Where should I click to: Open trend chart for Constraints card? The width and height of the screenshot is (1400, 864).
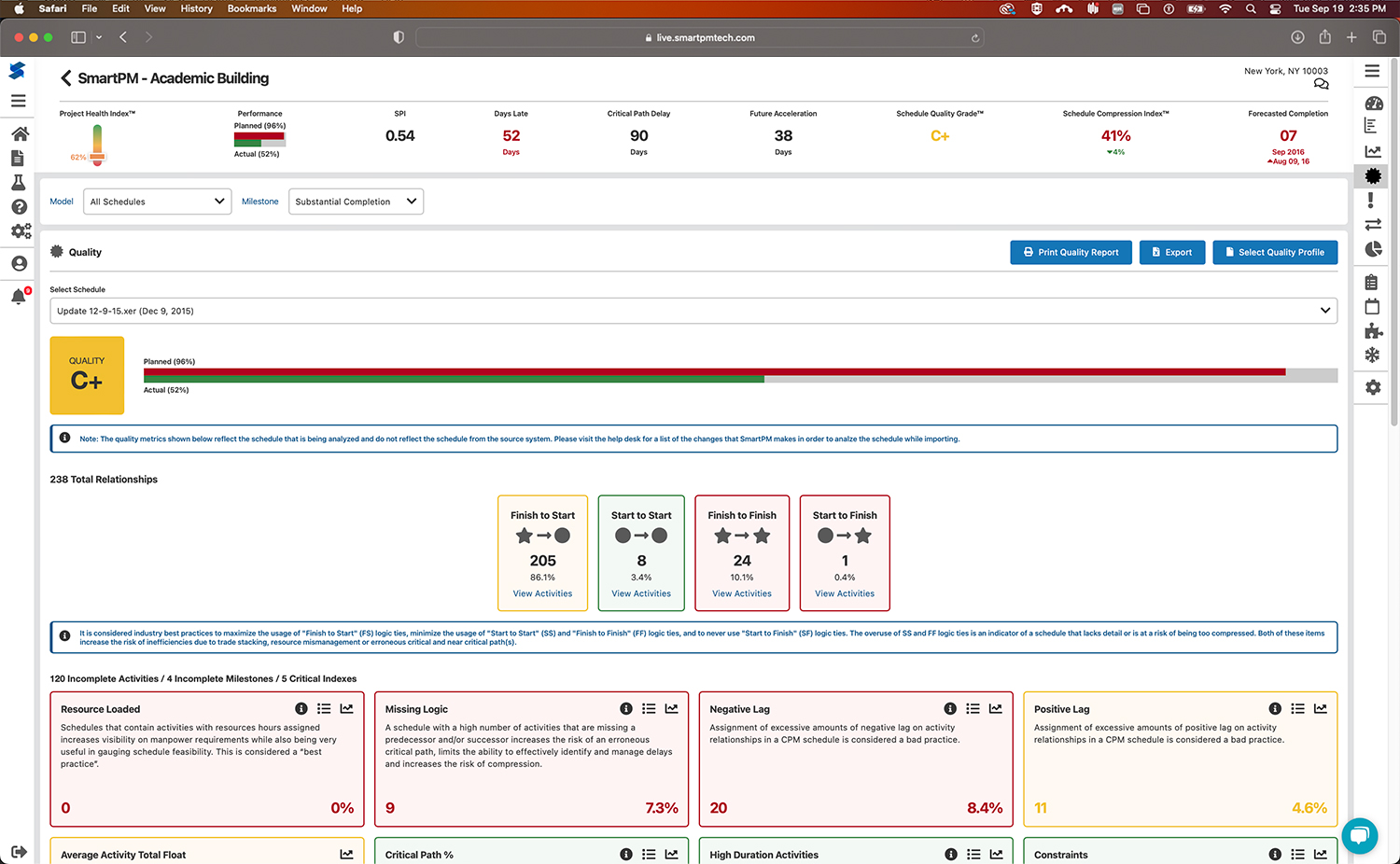pyautogui.click(x=1321, y=855)
